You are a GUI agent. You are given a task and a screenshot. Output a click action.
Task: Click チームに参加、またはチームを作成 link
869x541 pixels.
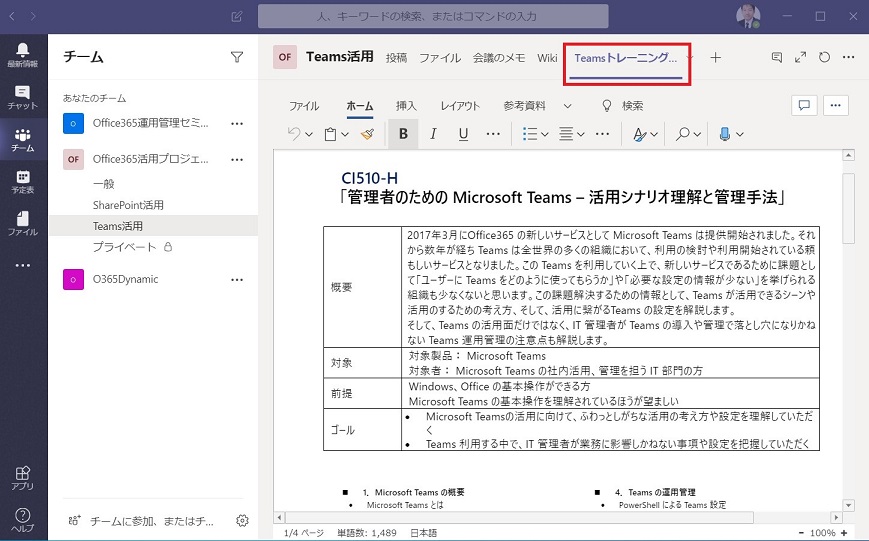(x=151, y=521)
